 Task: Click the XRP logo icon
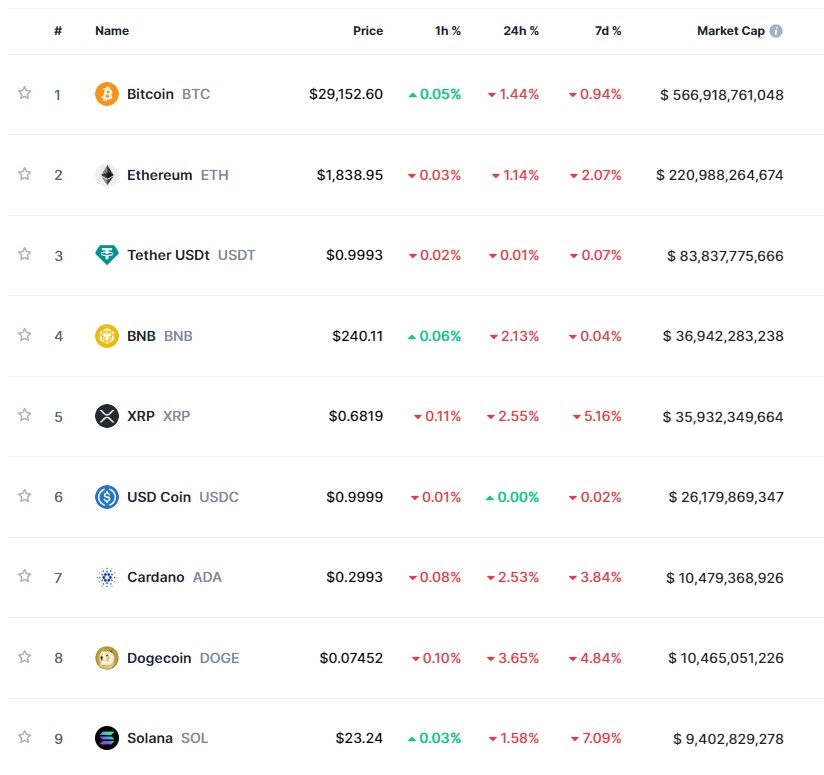pos(106,416)
